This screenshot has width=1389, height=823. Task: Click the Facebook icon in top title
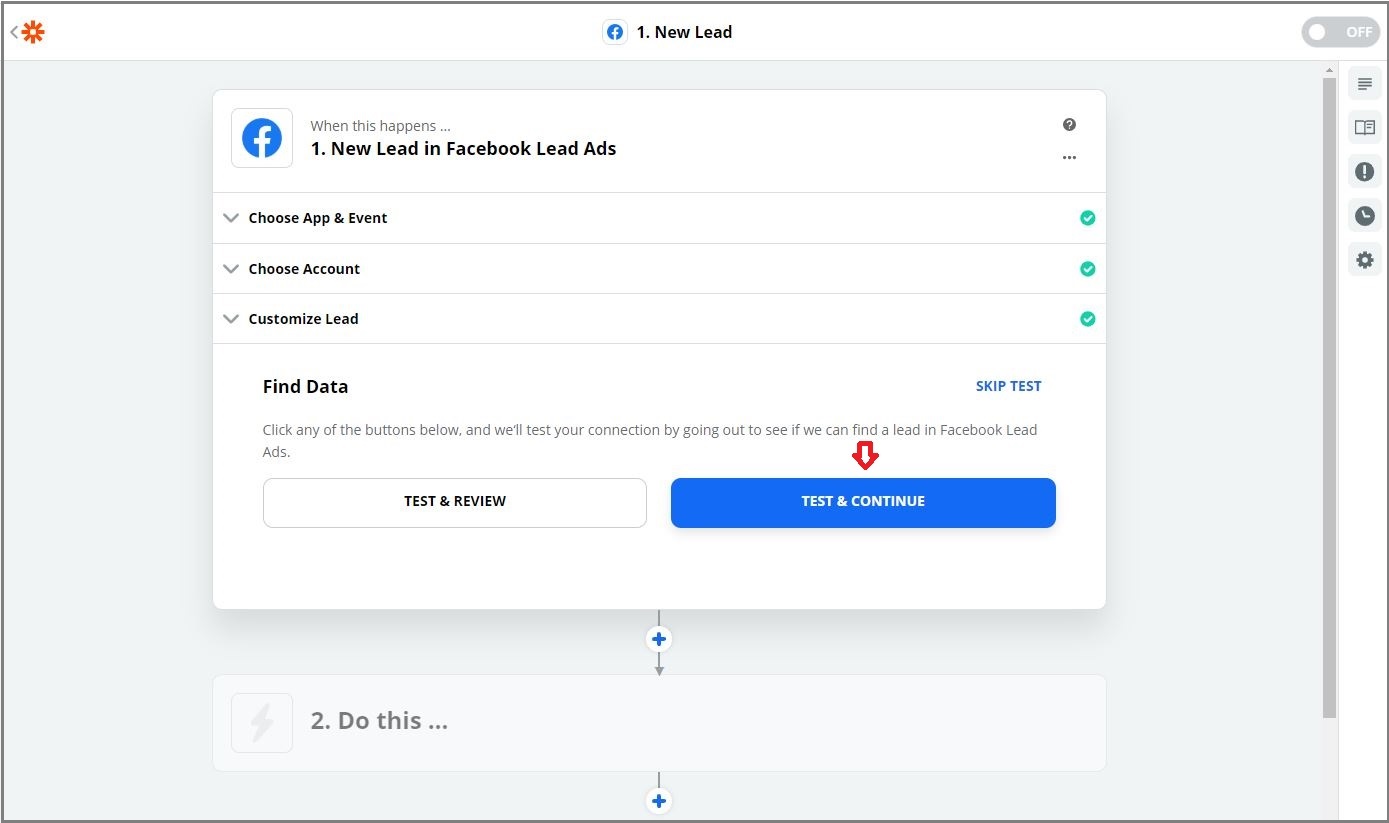pos(615,32)
